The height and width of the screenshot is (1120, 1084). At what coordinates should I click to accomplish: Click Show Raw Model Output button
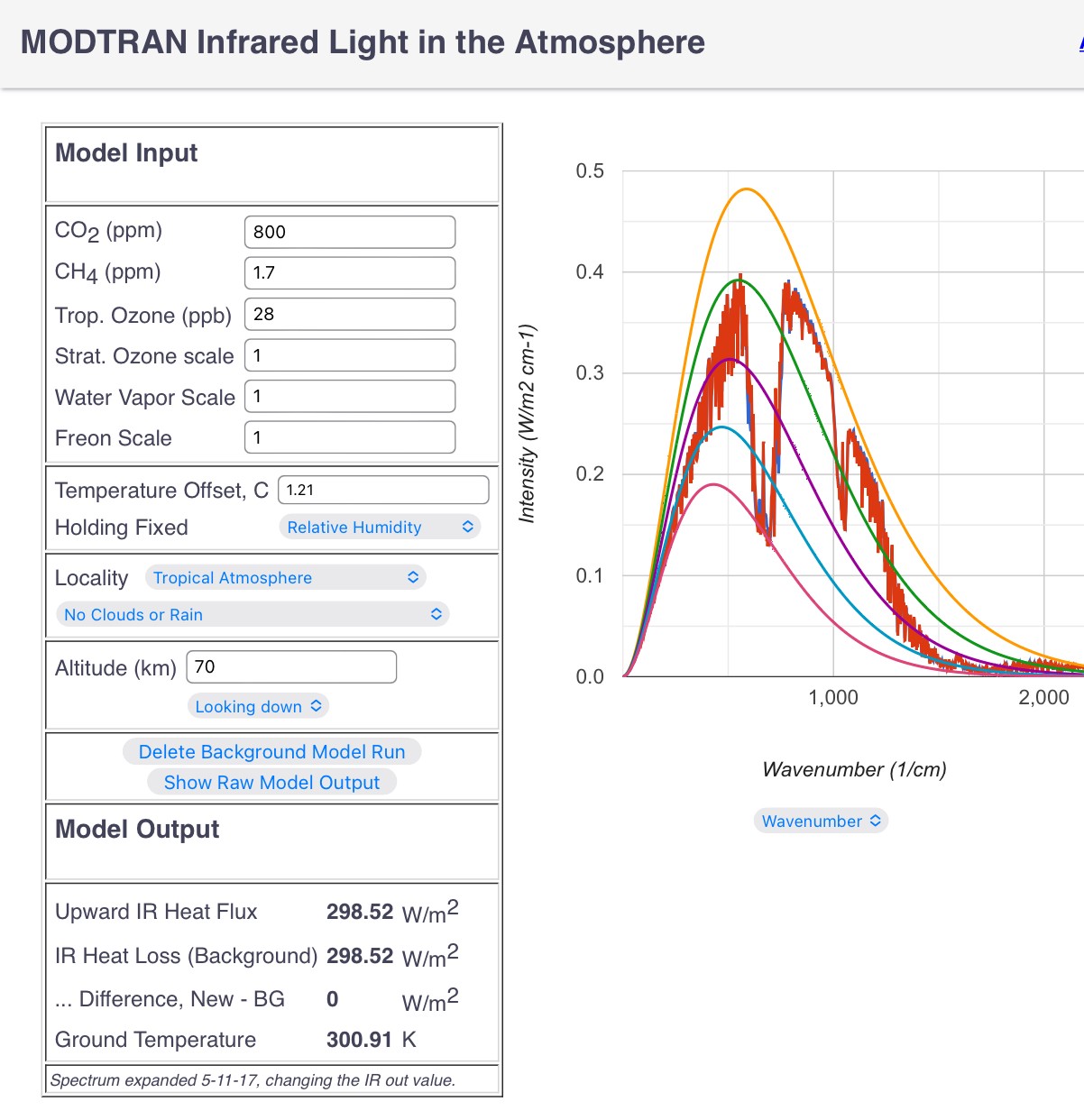(x=271, y=783)
